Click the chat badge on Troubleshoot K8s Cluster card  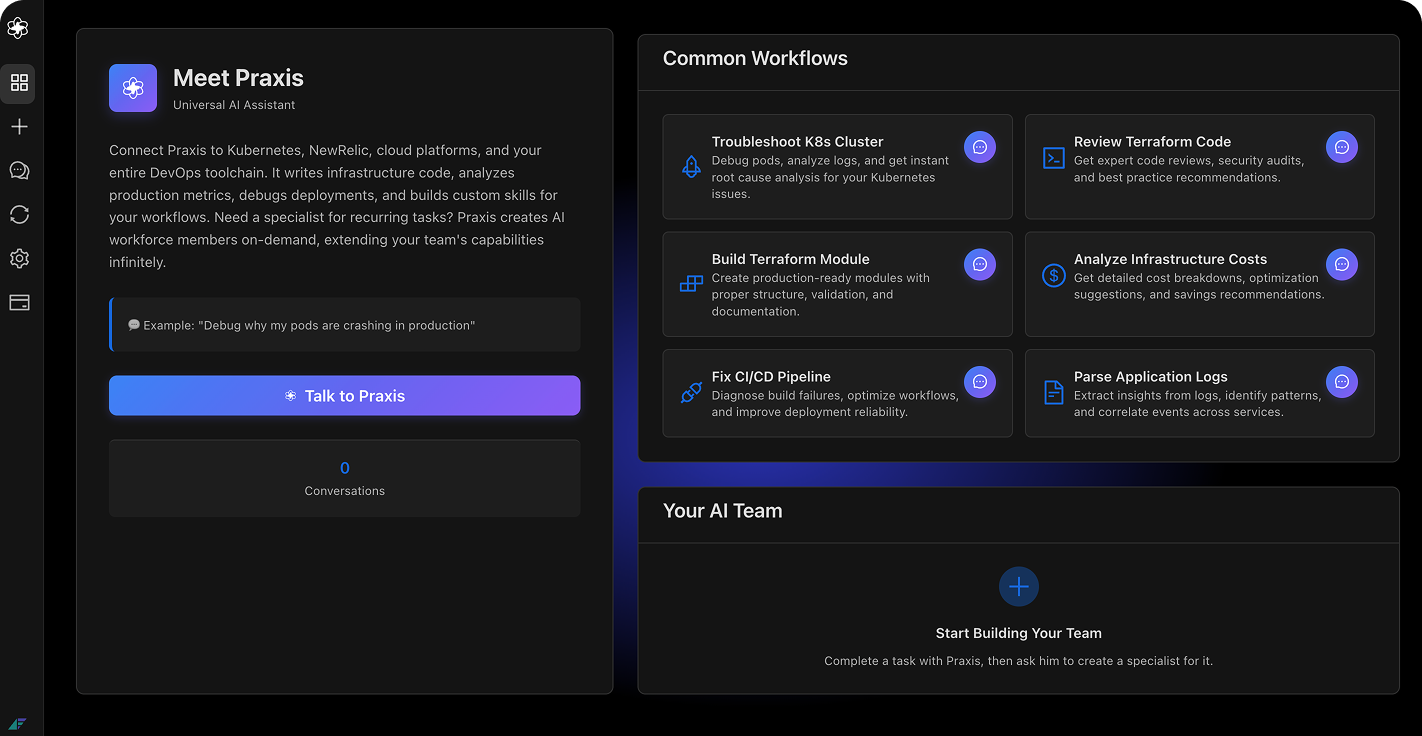tap(980, 146)
